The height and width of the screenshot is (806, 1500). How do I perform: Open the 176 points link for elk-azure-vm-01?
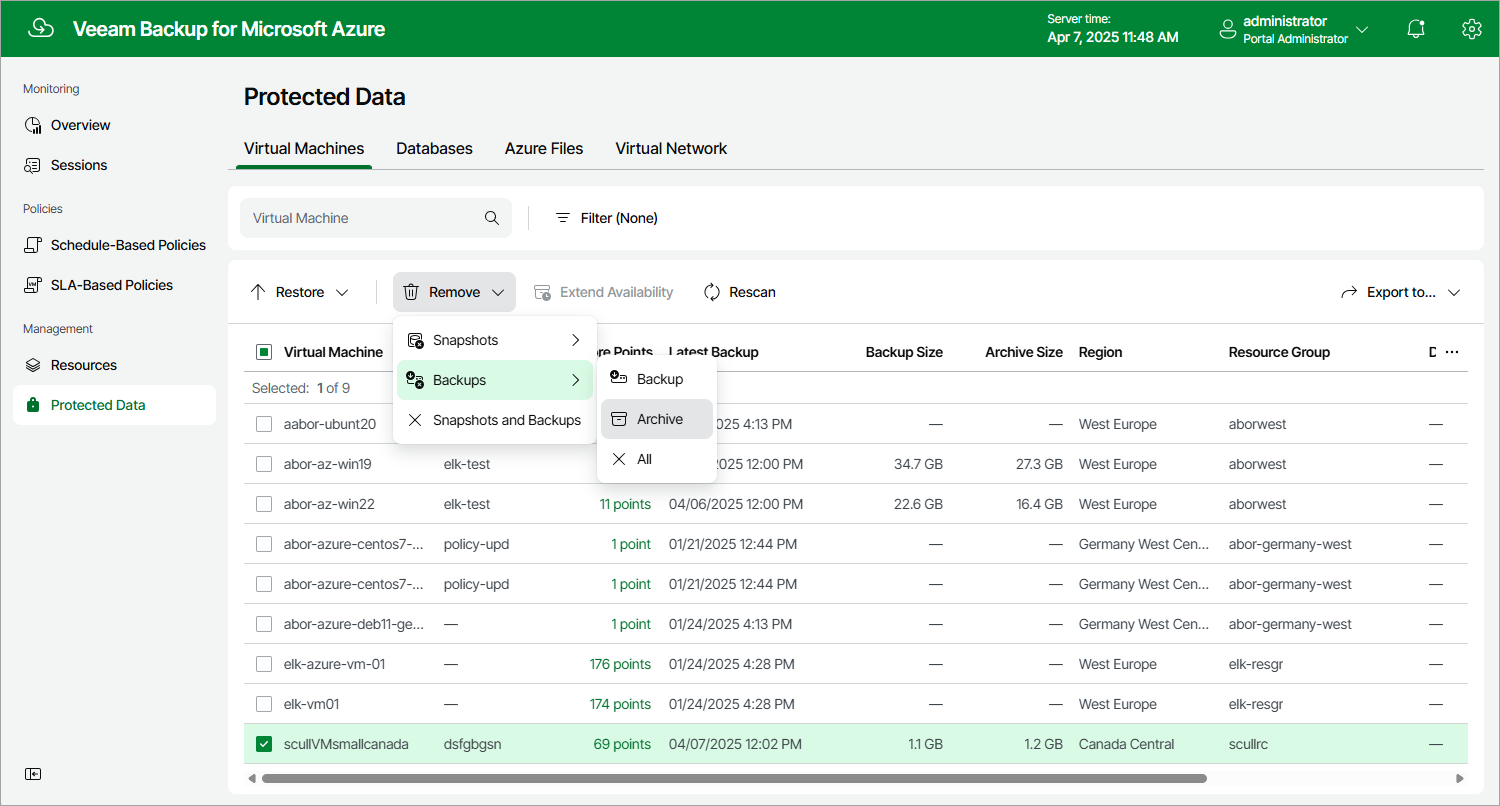click(620, 664)
